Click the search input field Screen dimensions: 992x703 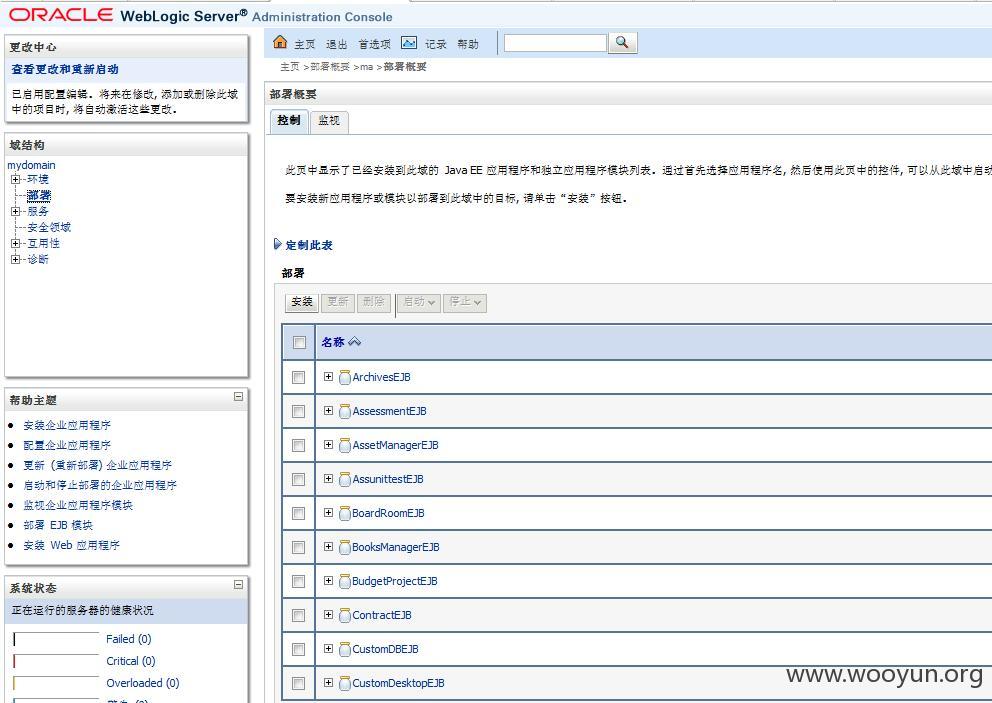(x=555, y=42)
